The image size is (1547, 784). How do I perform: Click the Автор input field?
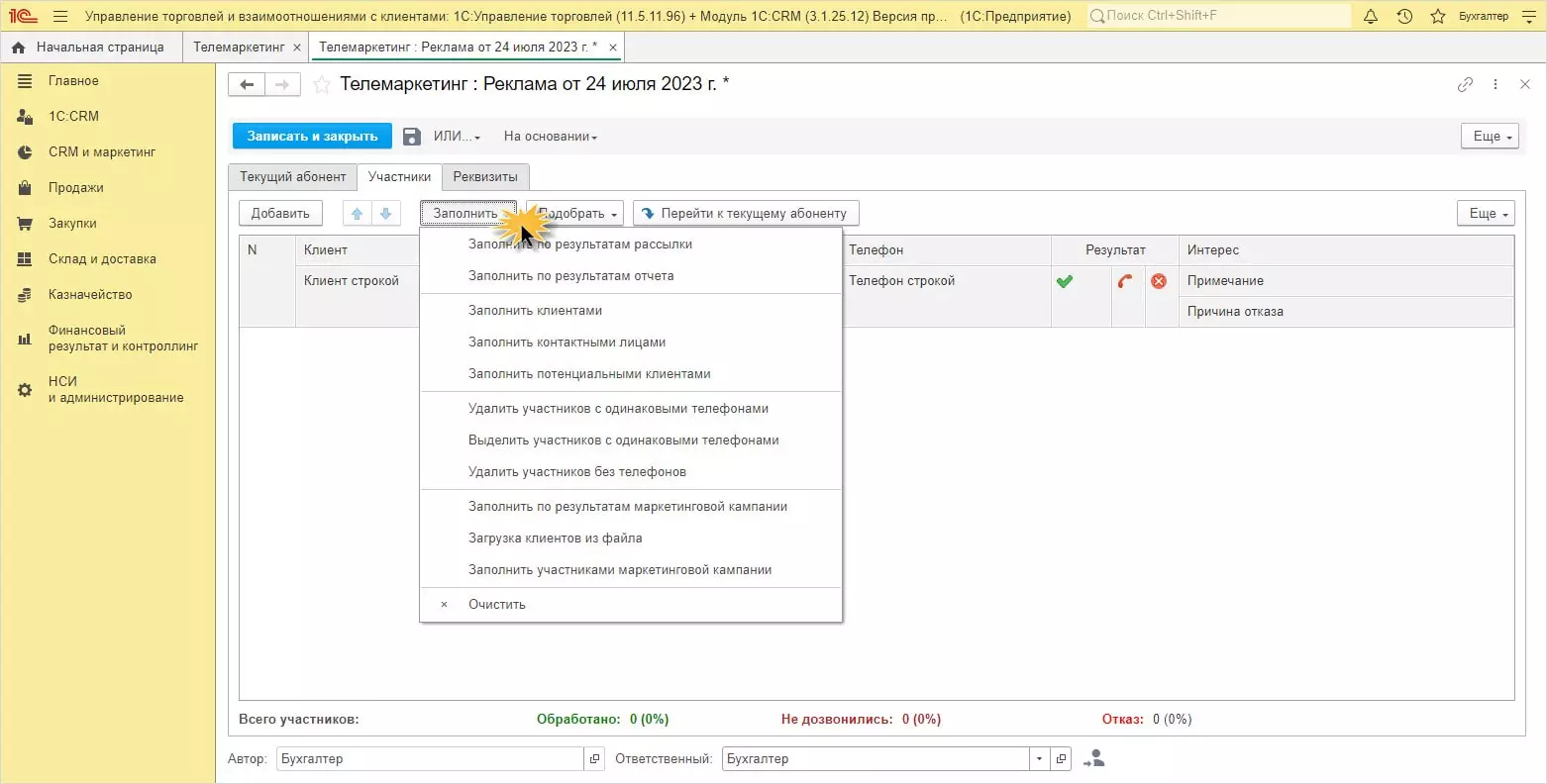click(430, 759)
